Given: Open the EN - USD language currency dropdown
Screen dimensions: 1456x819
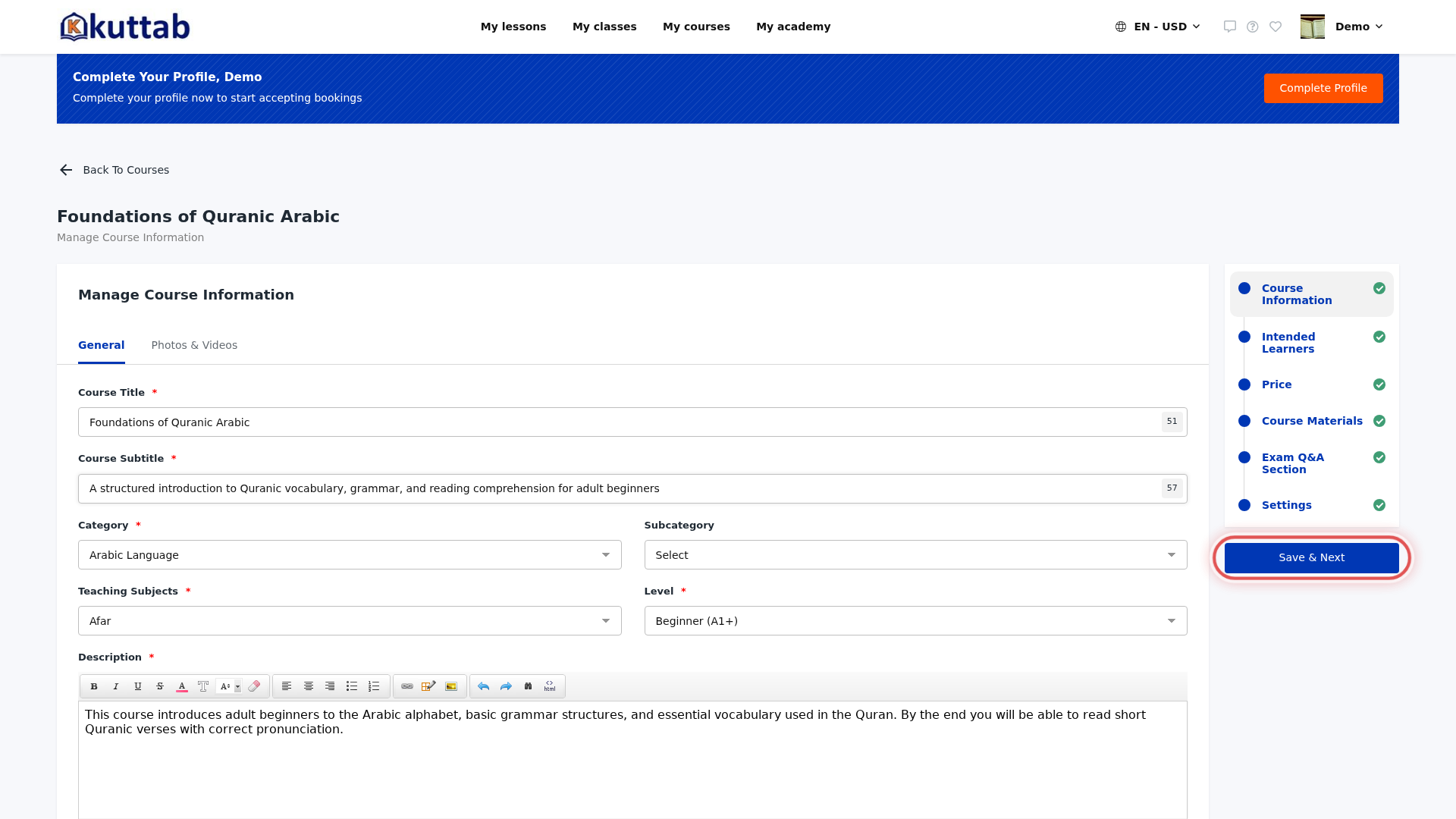Looking at the screenshot, I should point(1158,27).
